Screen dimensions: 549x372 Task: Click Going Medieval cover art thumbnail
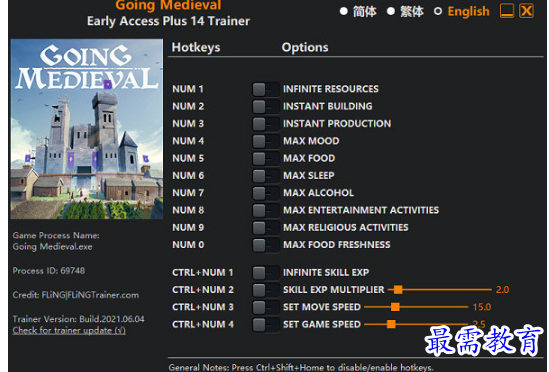(87, 129)
